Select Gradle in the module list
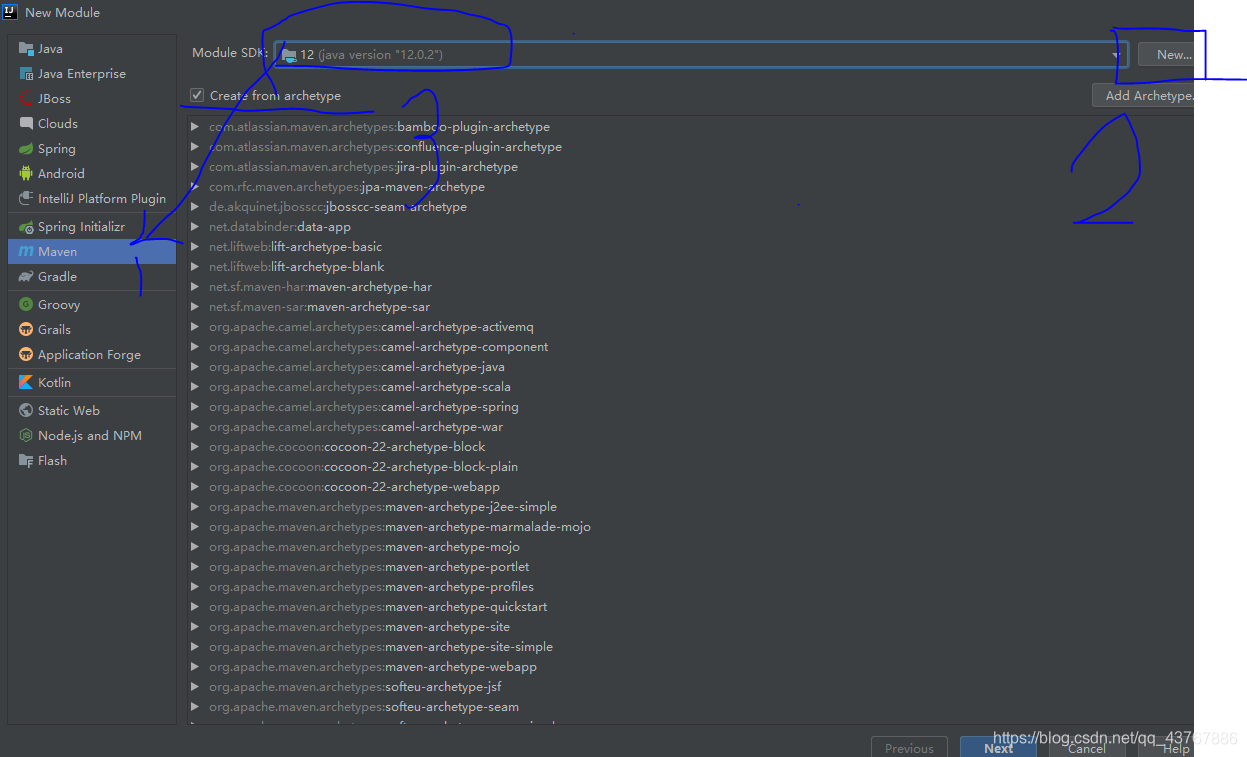The image size is (1247, 757). (92, 276)
